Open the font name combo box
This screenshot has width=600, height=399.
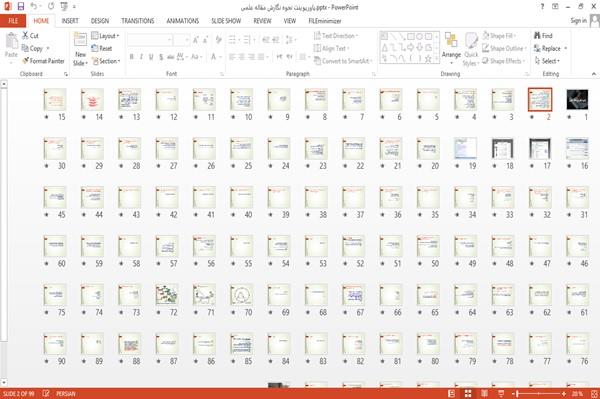150,40
